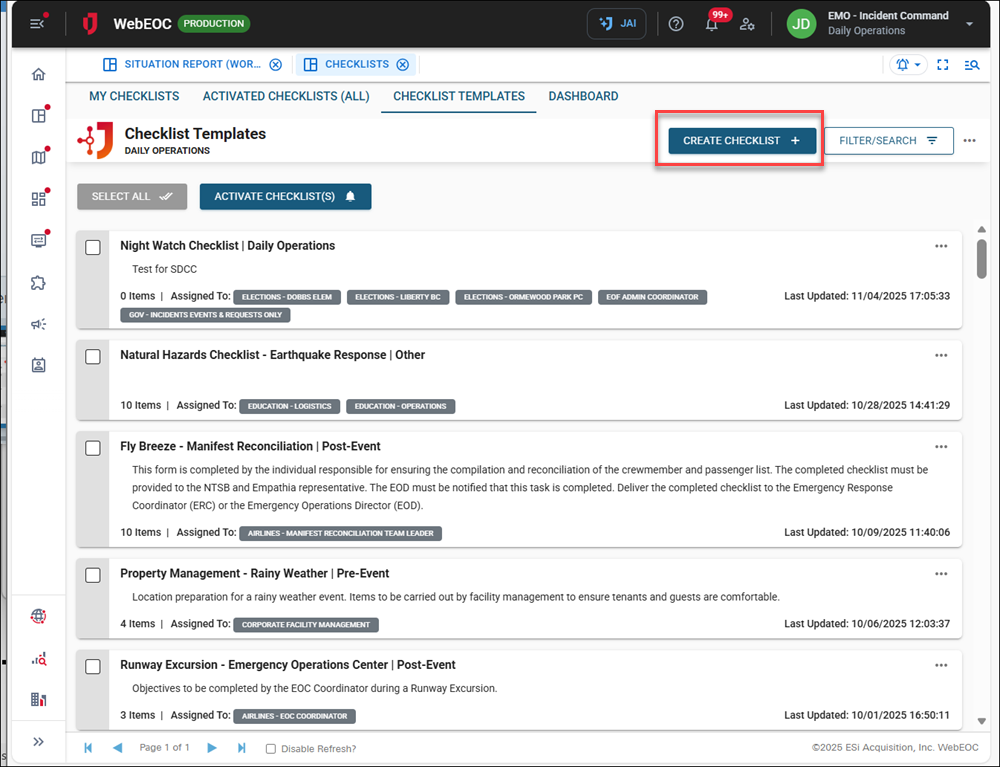Image resolution: width=1000 pixels, height=767 pixels.
Task: Open the announcements megaphone icon in sidebar
Action: click(x=38, y=324)
